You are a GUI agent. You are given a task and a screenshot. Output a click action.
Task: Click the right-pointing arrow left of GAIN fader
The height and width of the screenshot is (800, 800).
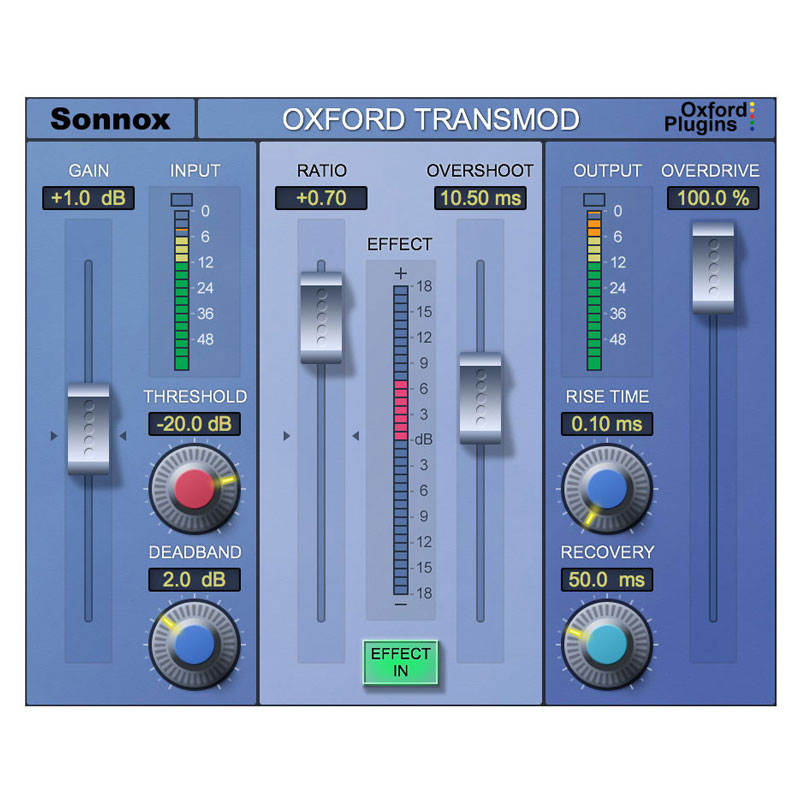click(54, 436)
